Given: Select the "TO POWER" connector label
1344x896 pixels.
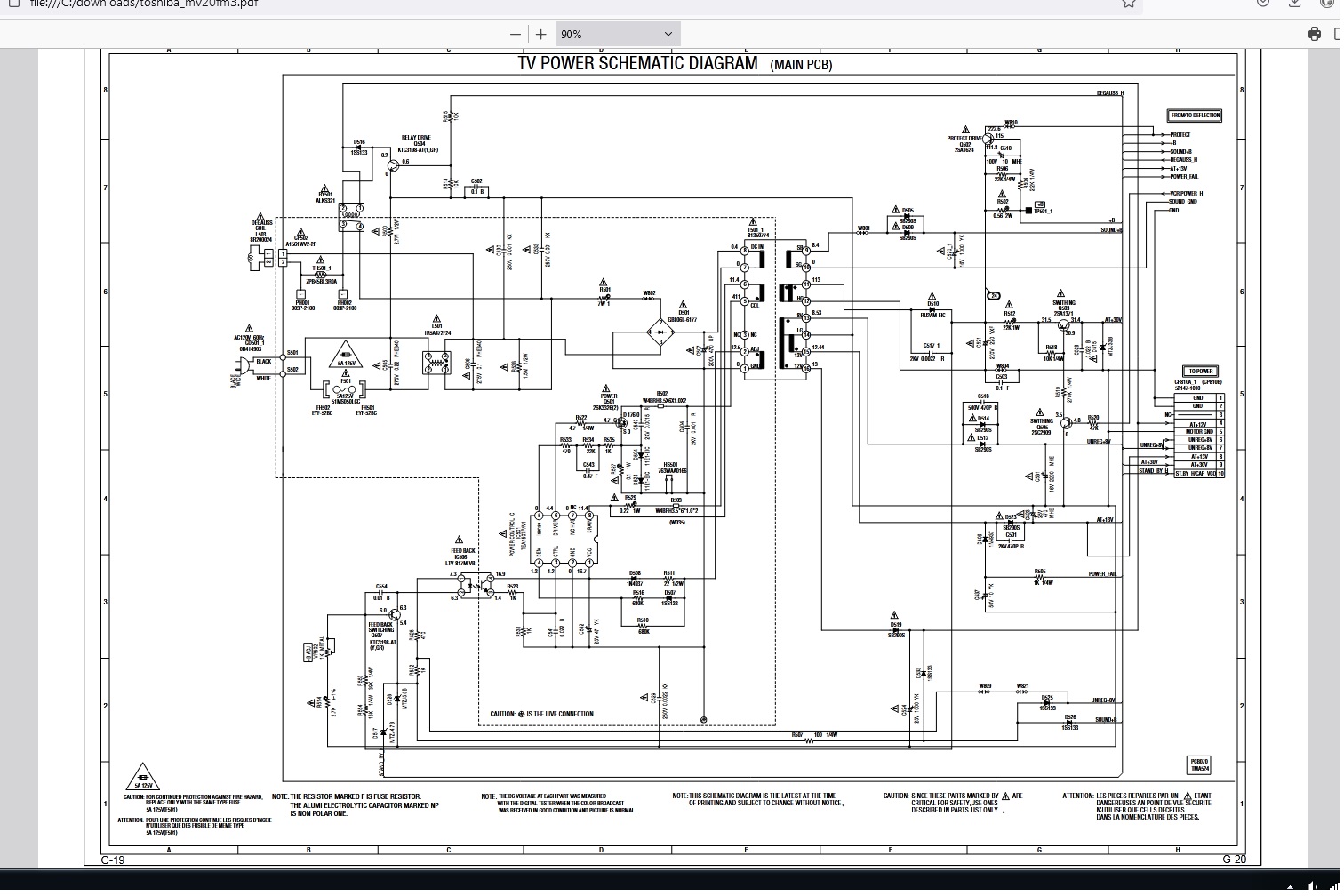Looking at the screenshot, I should point(1200,371).
